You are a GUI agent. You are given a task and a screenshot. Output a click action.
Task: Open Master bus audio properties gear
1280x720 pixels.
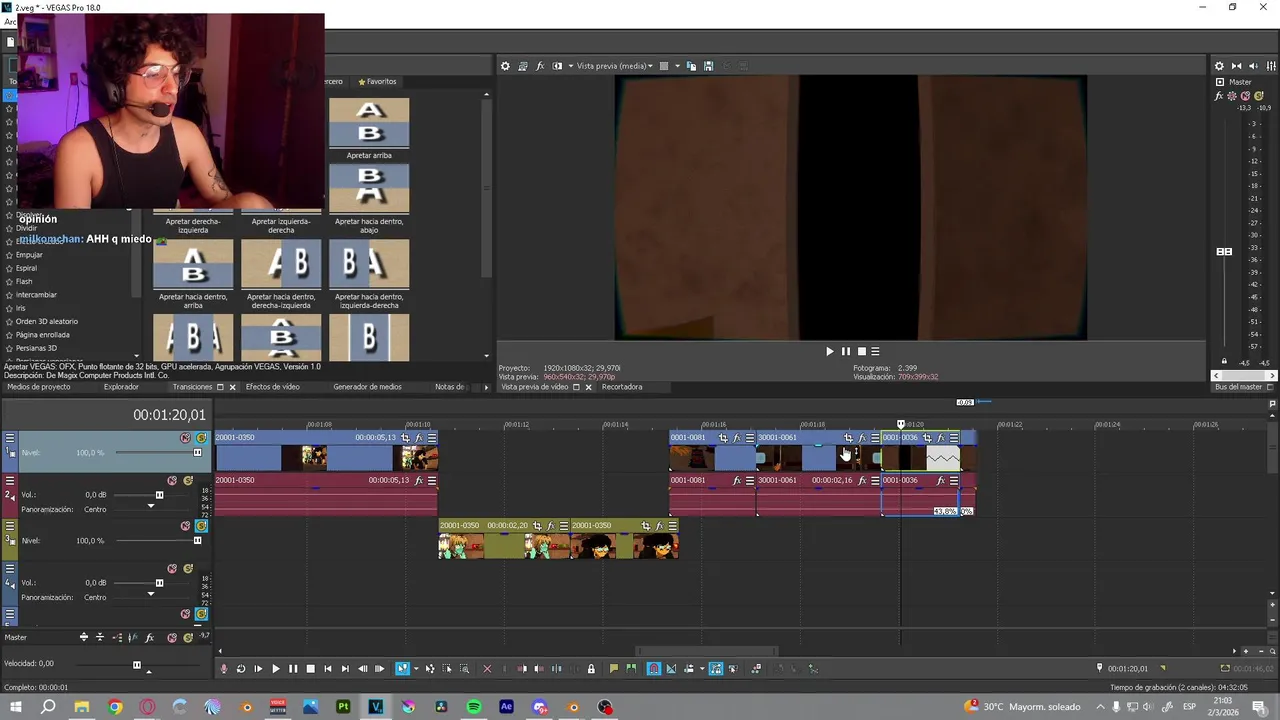1219,66
